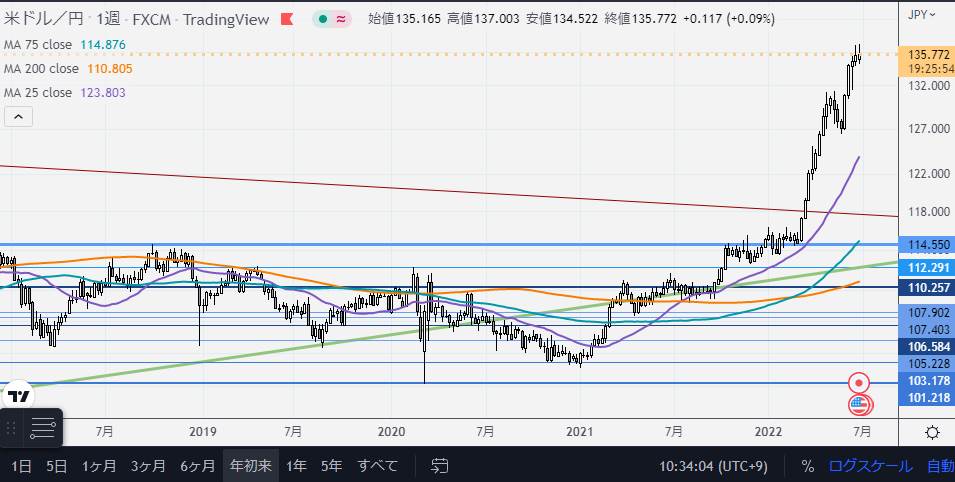
Task: Open the go-to-date calendar icon
Action: point(440,466)
